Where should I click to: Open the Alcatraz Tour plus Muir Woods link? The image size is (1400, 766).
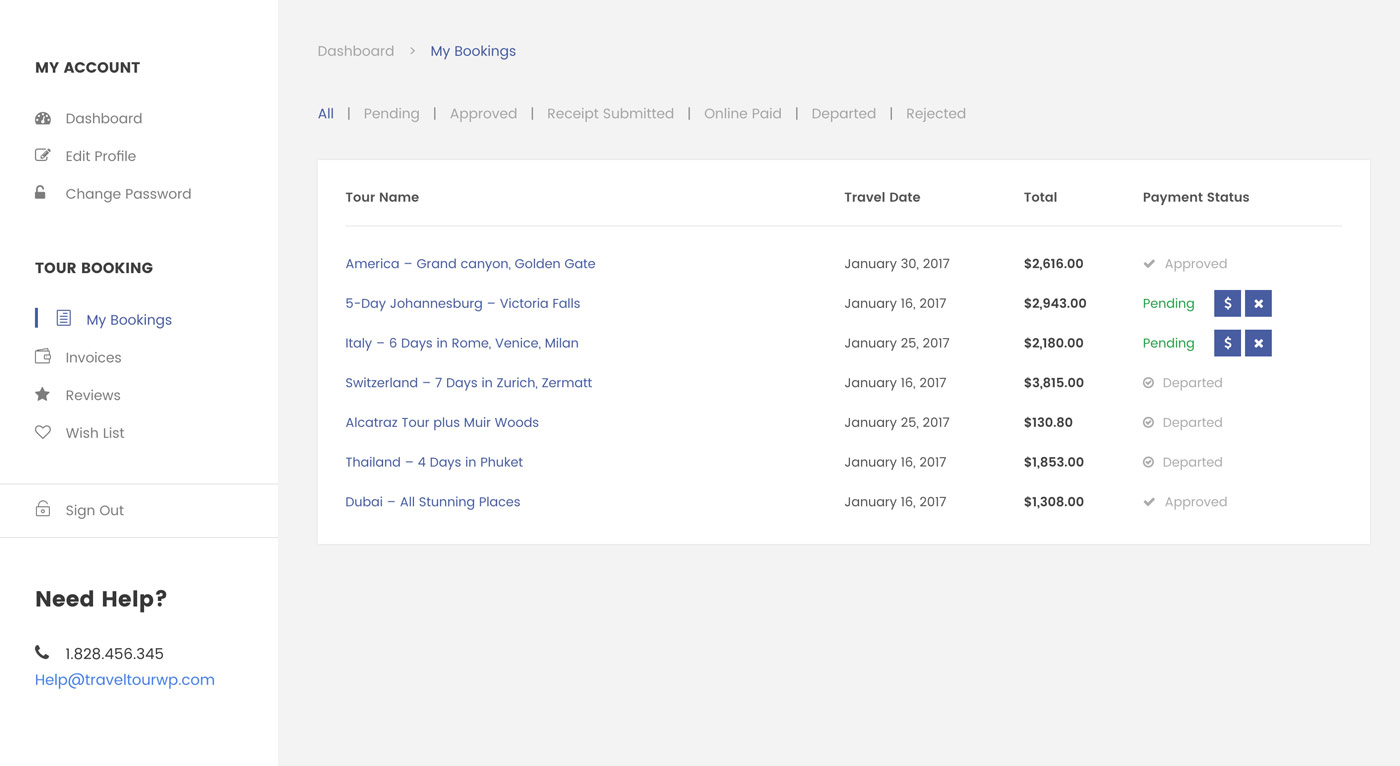point(442,423)
